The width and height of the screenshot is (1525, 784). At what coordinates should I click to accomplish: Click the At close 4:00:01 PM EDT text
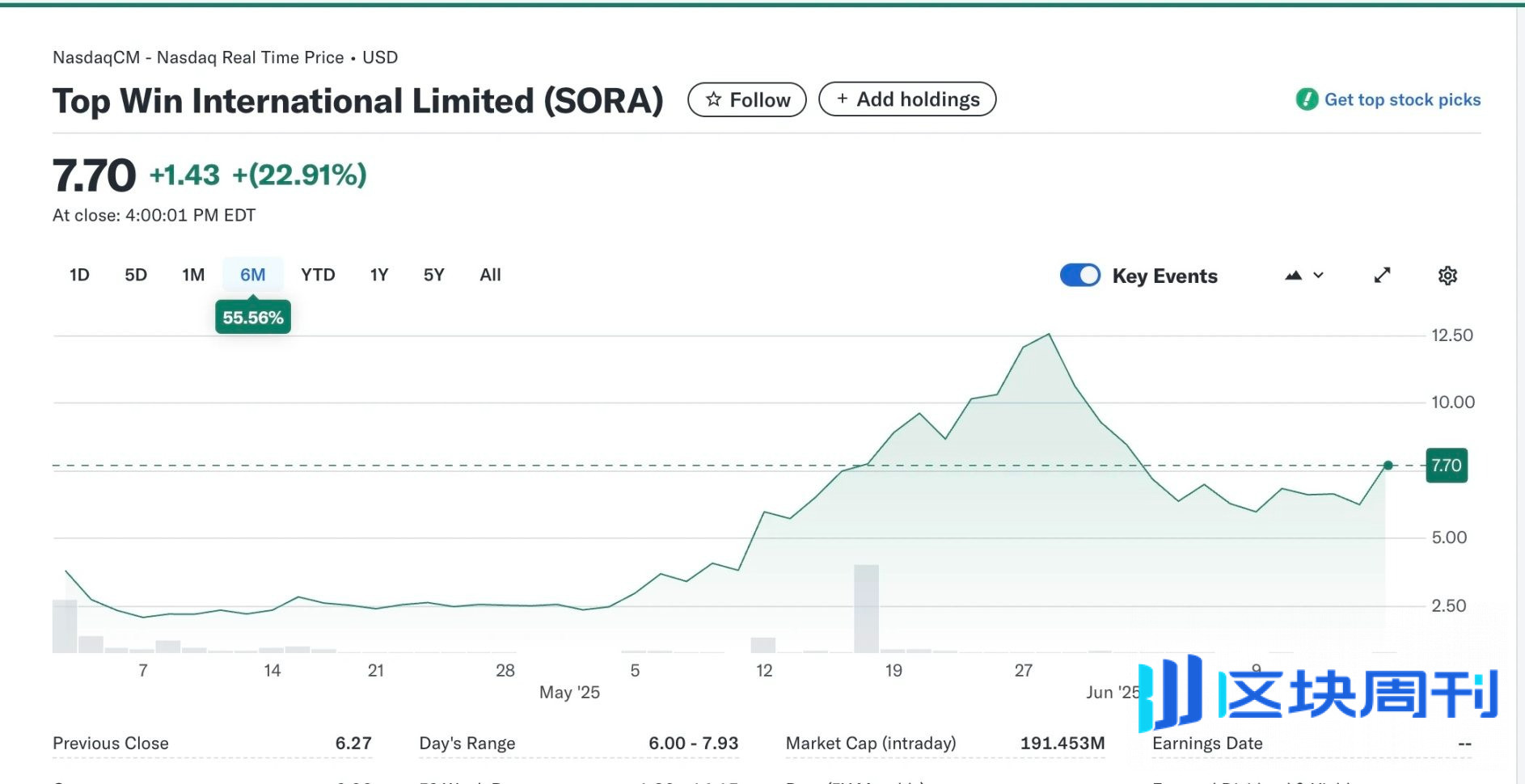click(x=154, y=215)
